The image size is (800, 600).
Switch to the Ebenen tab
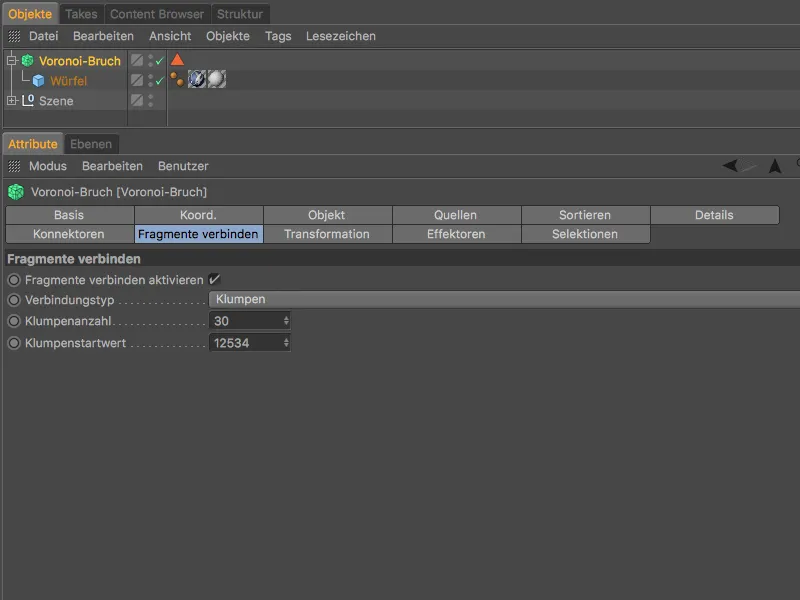[x=91, y=144]
